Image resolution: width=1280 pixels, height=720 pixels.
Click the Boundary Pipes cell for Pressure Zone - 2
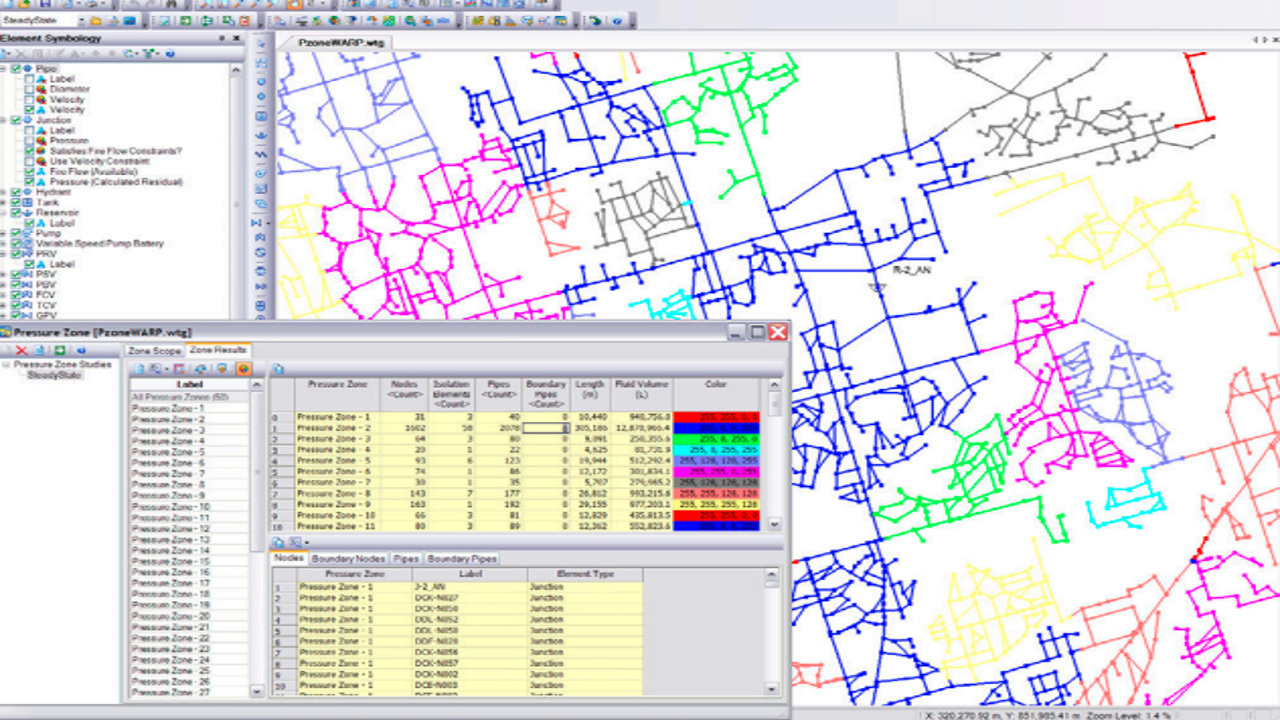(x=546, y=428)
